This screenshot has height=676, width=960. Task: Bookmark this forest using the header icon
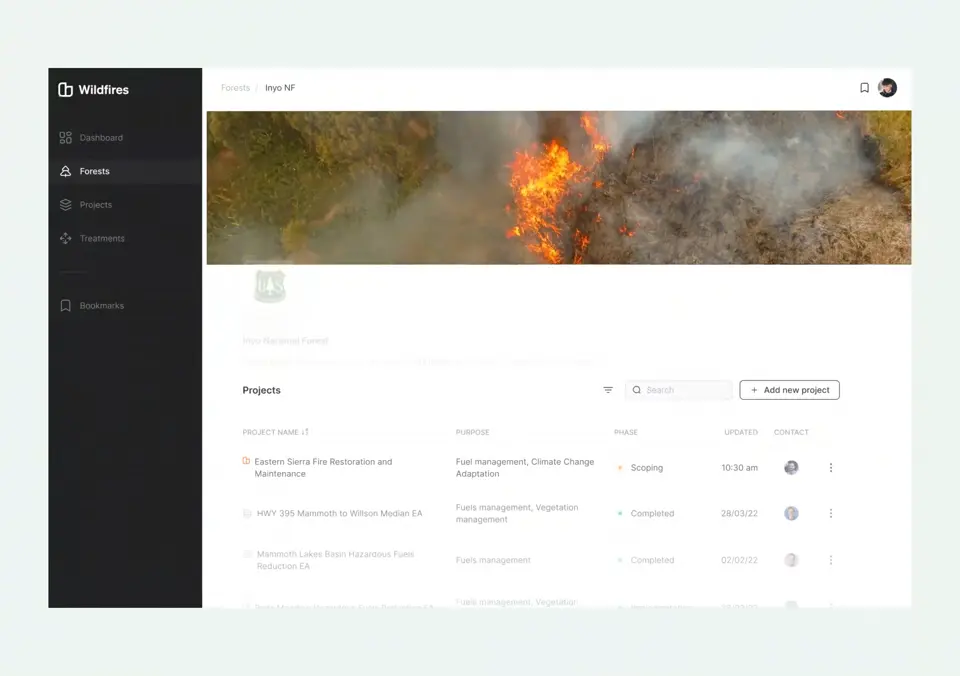click(864, 88)
